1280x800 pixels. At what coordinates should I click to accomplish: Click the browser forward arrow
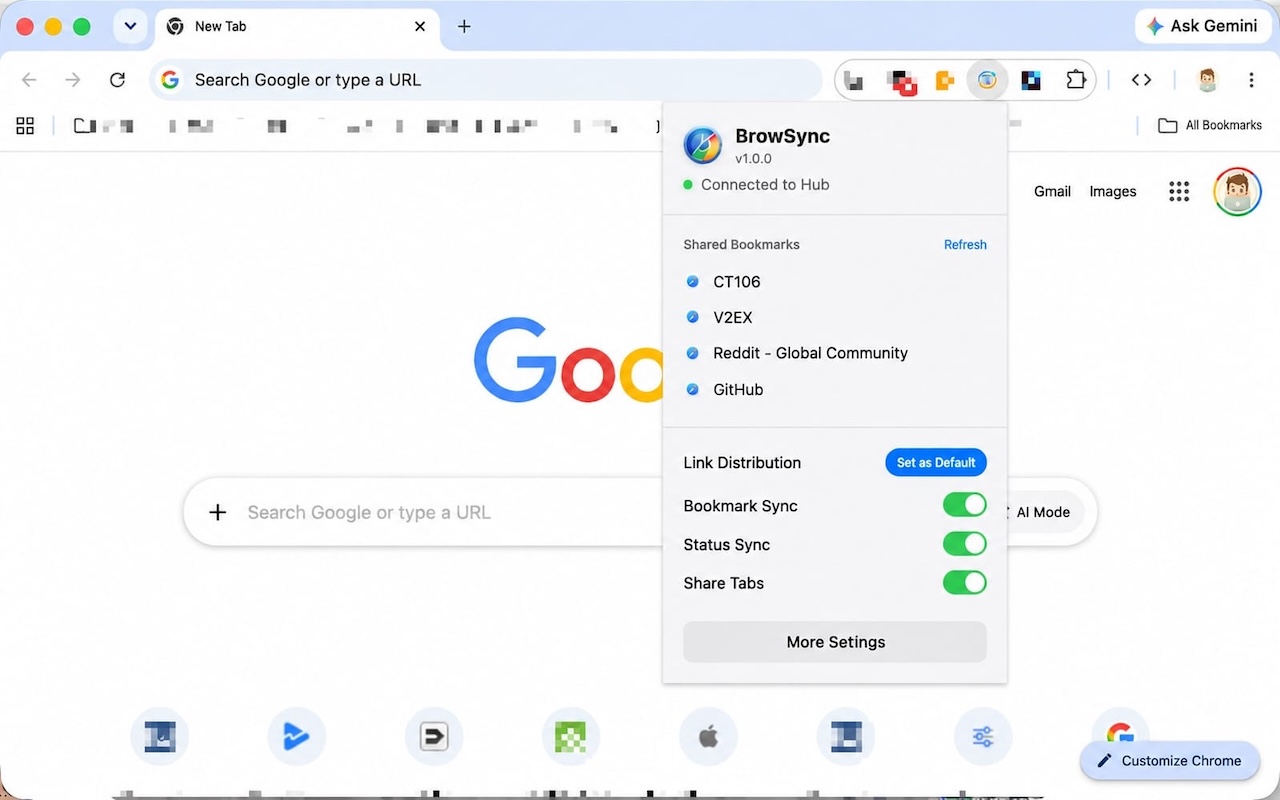pyautogui.click(x=73, y=80)
